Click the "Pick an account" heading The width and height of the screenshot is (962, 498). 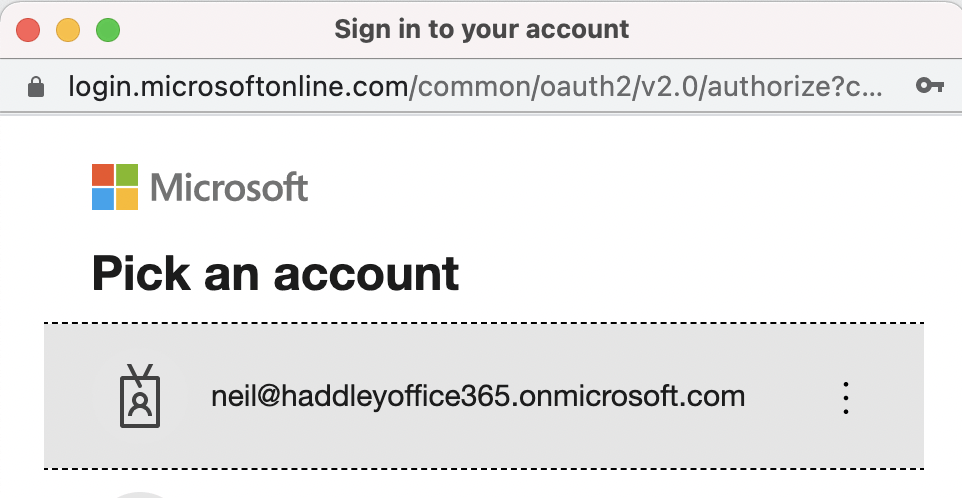click(x=275, y=273)
